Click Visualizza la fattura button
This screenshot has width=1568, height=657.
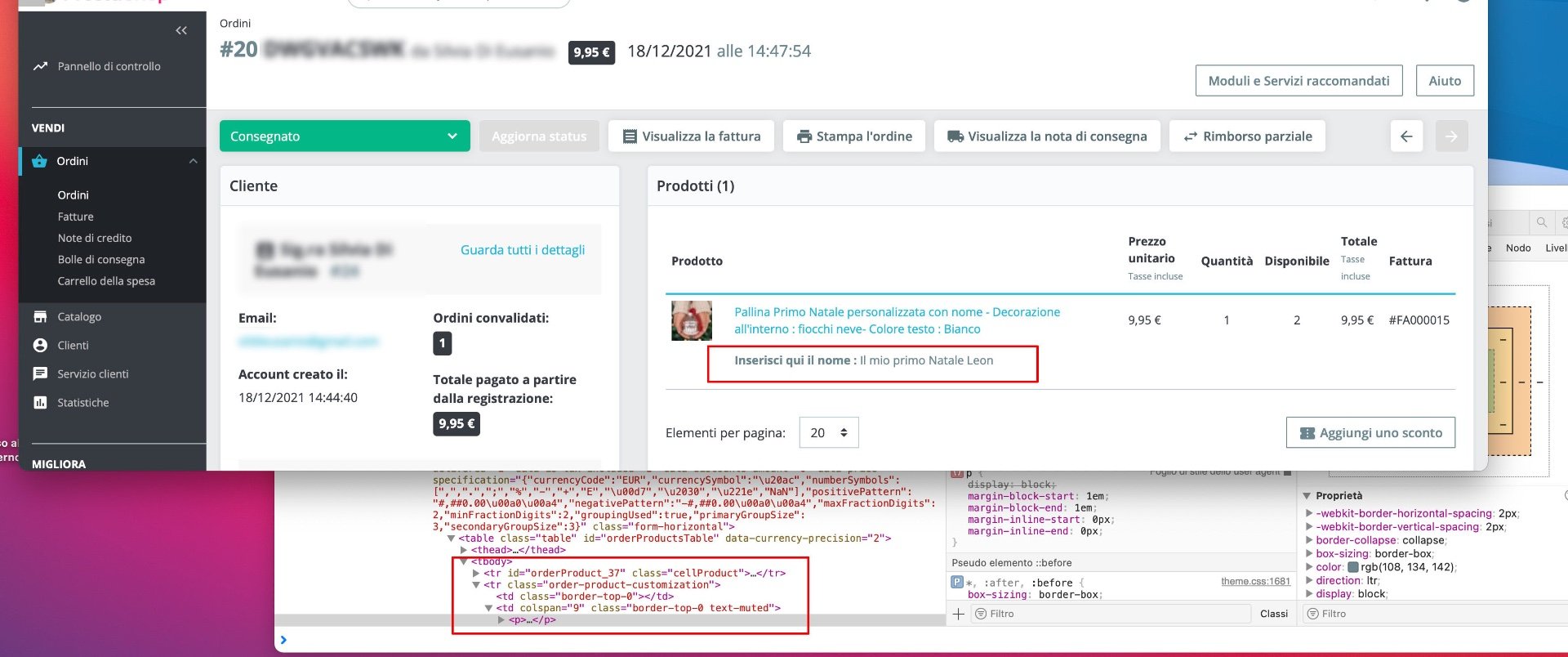click(x=692, y=136)
